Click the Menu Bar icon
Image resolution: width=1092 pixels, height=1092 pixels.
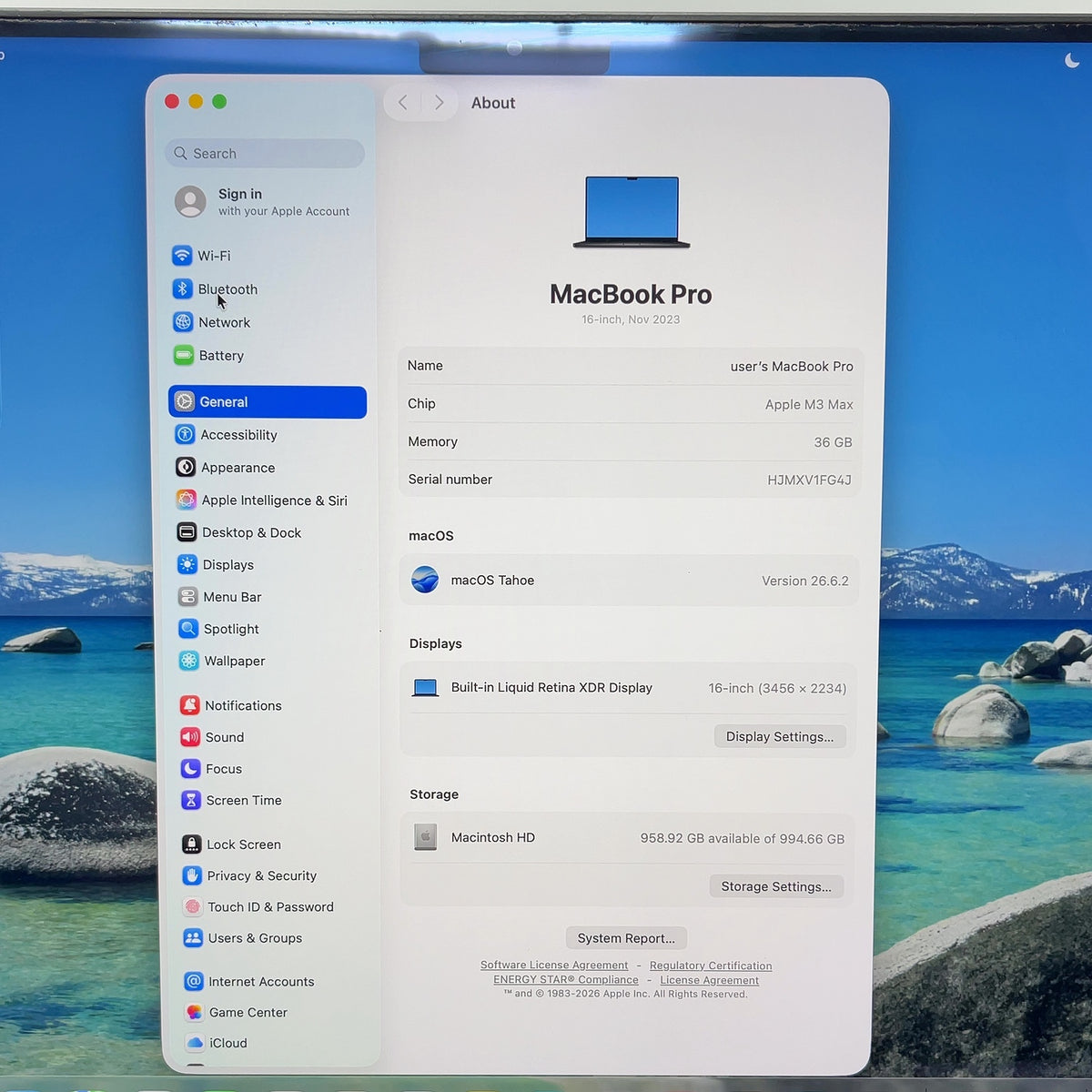[x=187, y=597]
